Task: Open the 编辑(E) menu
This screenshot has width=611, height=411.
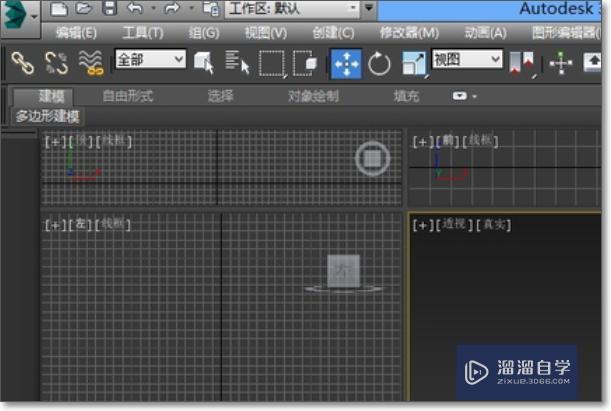Action: click(x=76, y=33)
